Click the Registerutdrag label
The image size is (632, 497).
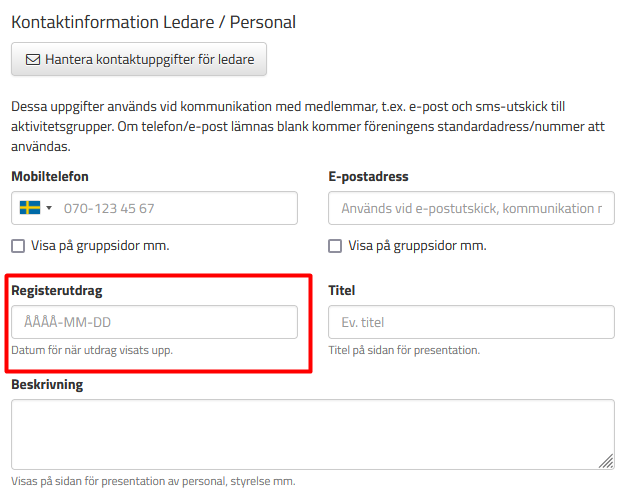57,291
